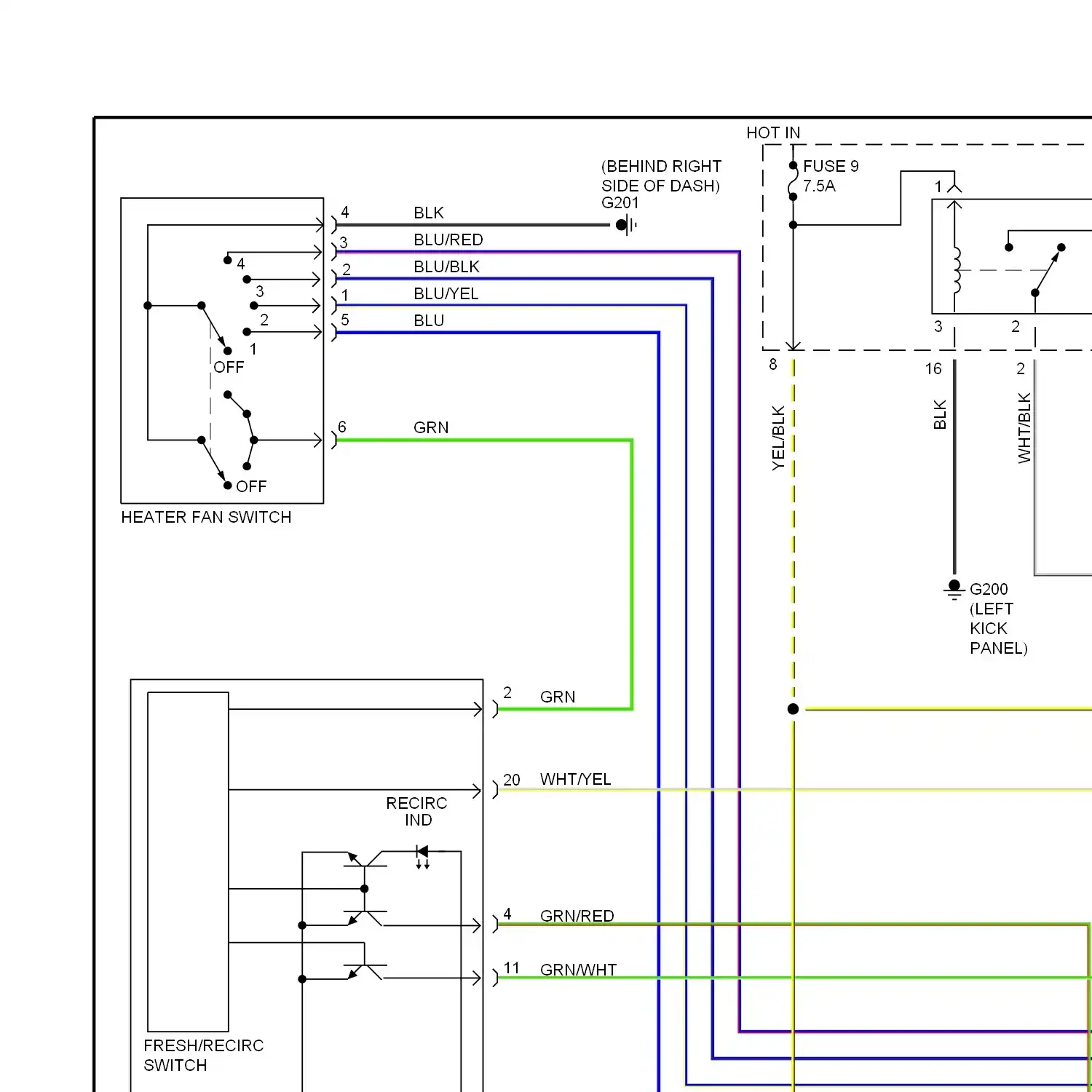The image size is (1092, 1092).
Task: Click the RECIRC IND LED diode symbol
Action: (x=422, y=856)
